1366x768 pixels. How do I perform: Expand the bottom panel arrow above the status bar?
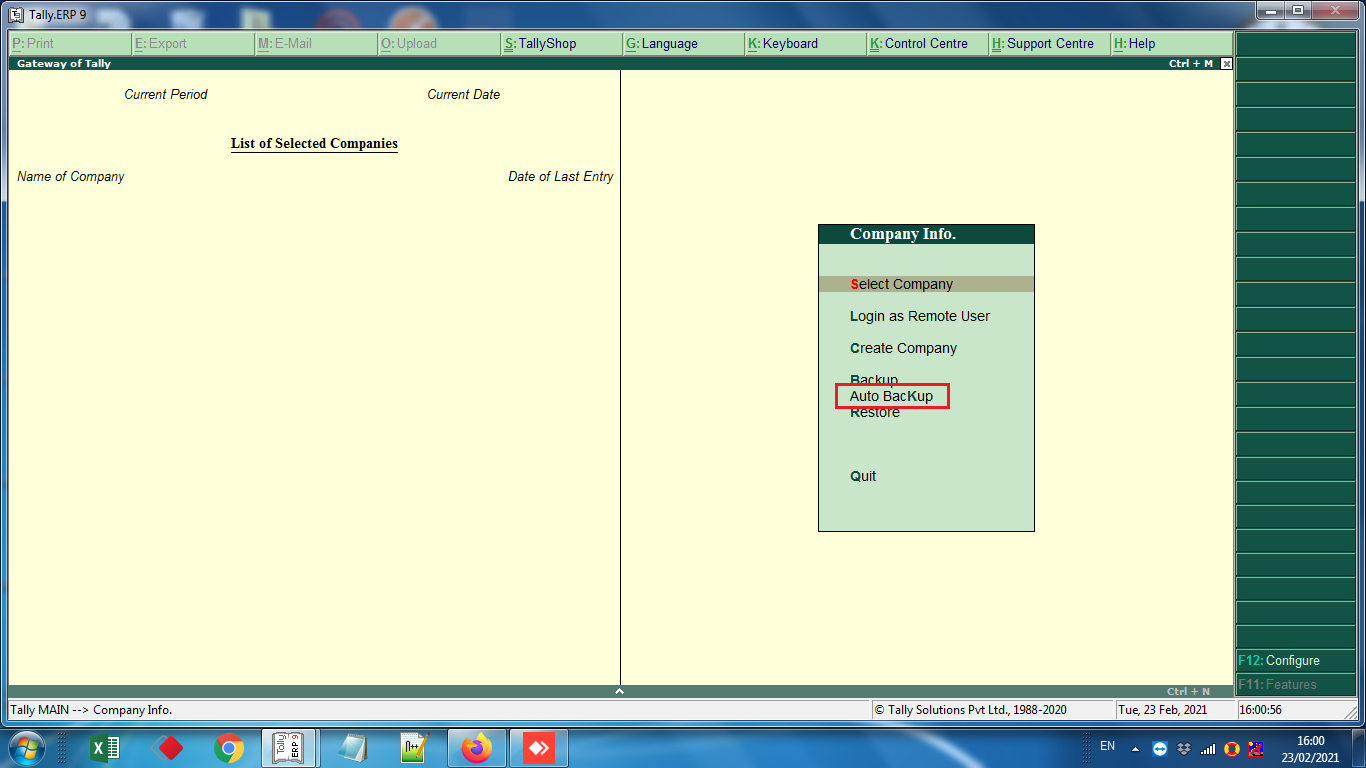(x=619, y=691)
